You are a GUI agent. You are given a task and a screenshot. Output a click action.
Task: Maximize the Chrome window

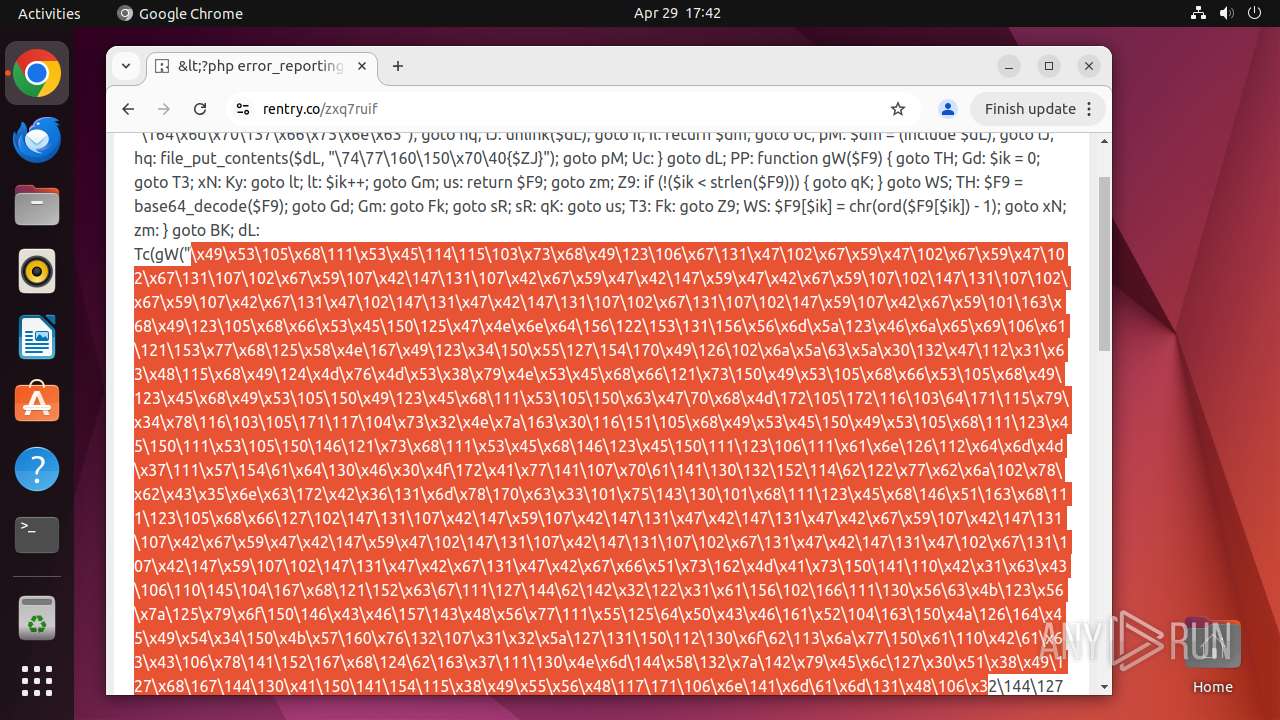coord(1049,66)
